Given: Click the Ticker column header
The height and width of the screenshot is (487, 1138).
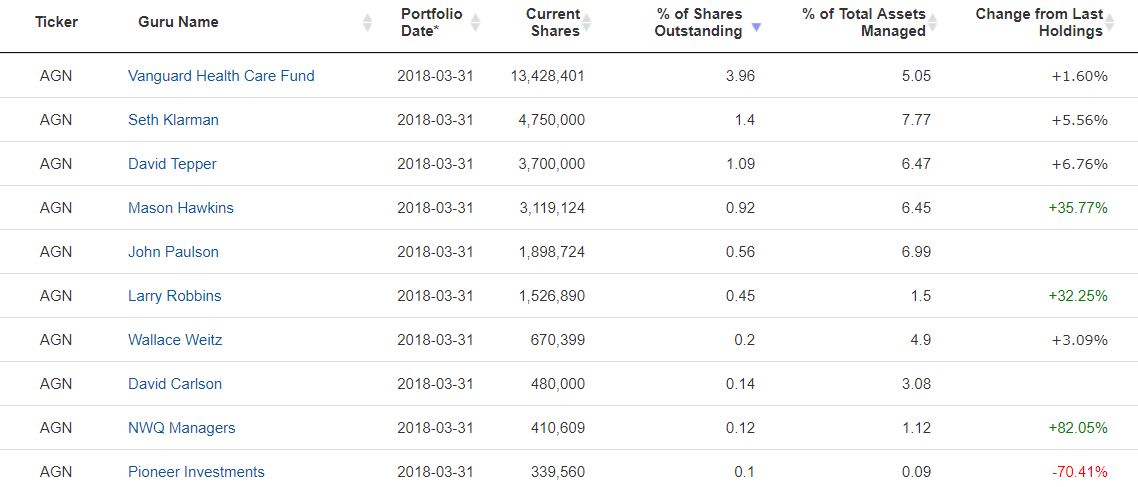Looking at the screenshot, I should point(56,22).
